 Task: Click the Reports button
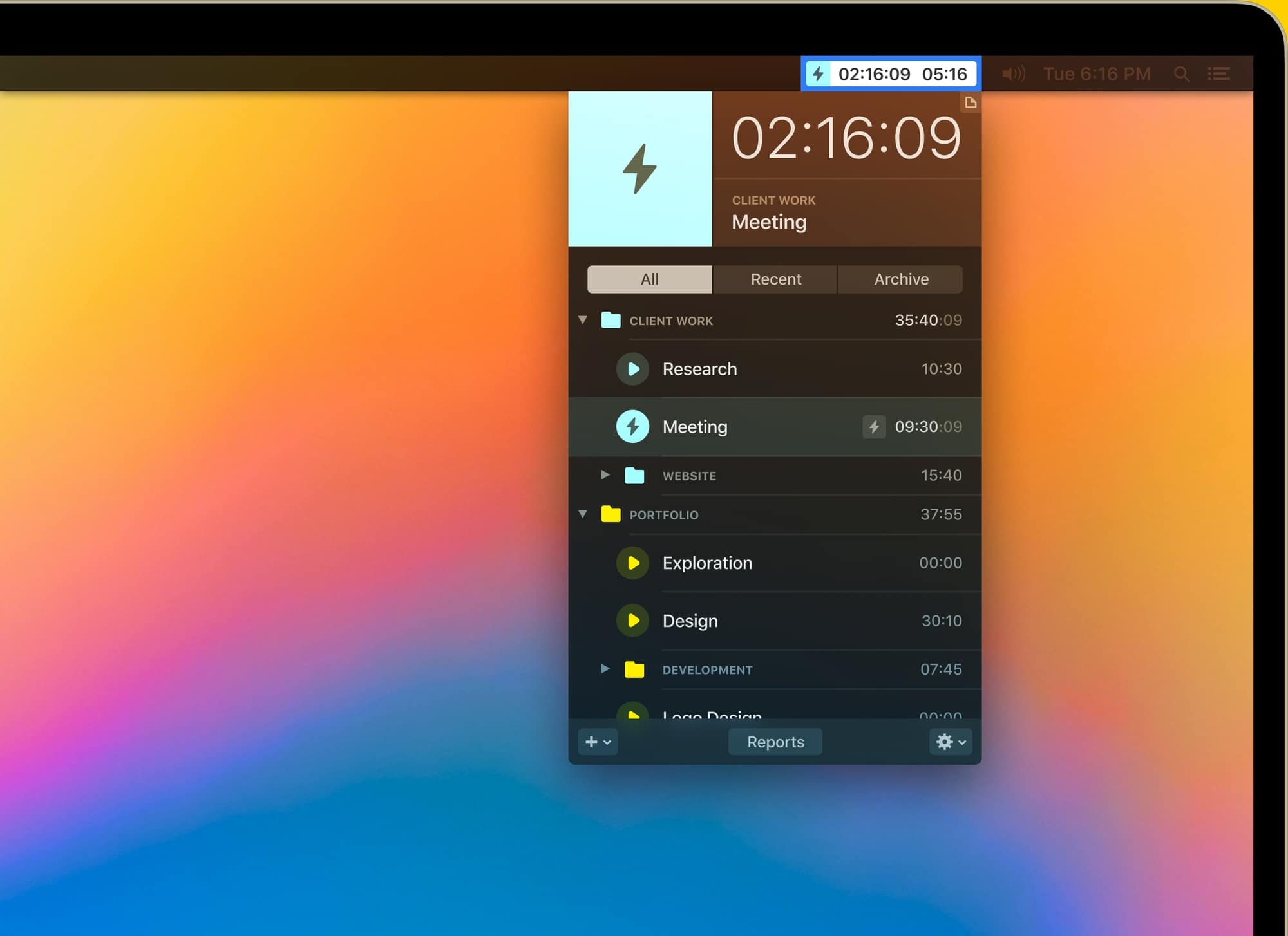[x=776, y=742]
